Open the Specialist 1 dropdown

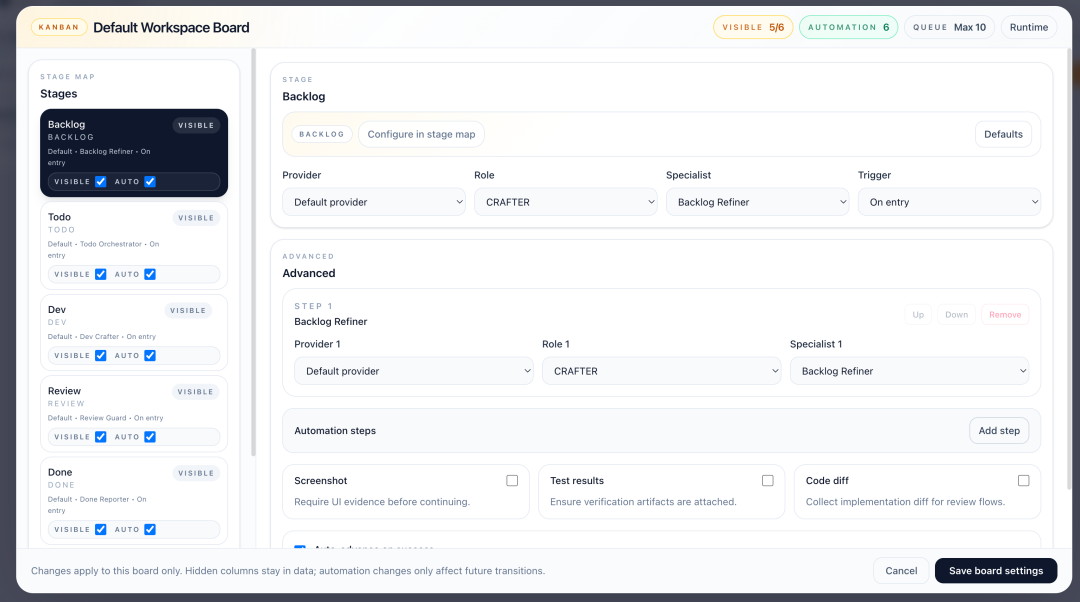point(910,371)
